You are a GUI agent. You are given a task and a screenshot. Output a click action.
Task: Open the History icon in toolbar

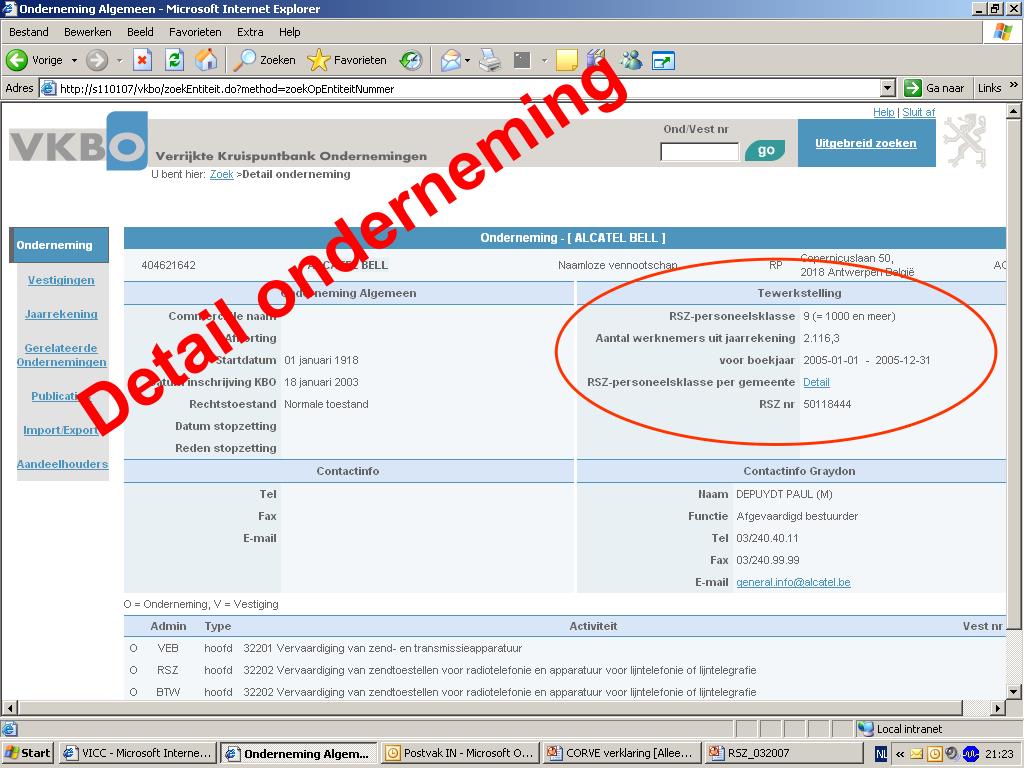coord(411,60)
